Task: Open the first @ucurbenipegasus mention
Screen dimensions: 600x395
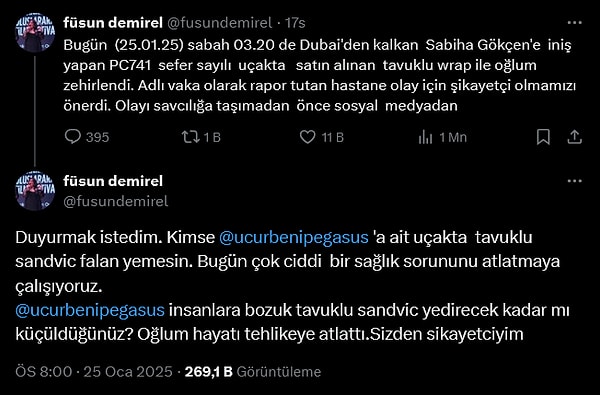Action: 293,238
